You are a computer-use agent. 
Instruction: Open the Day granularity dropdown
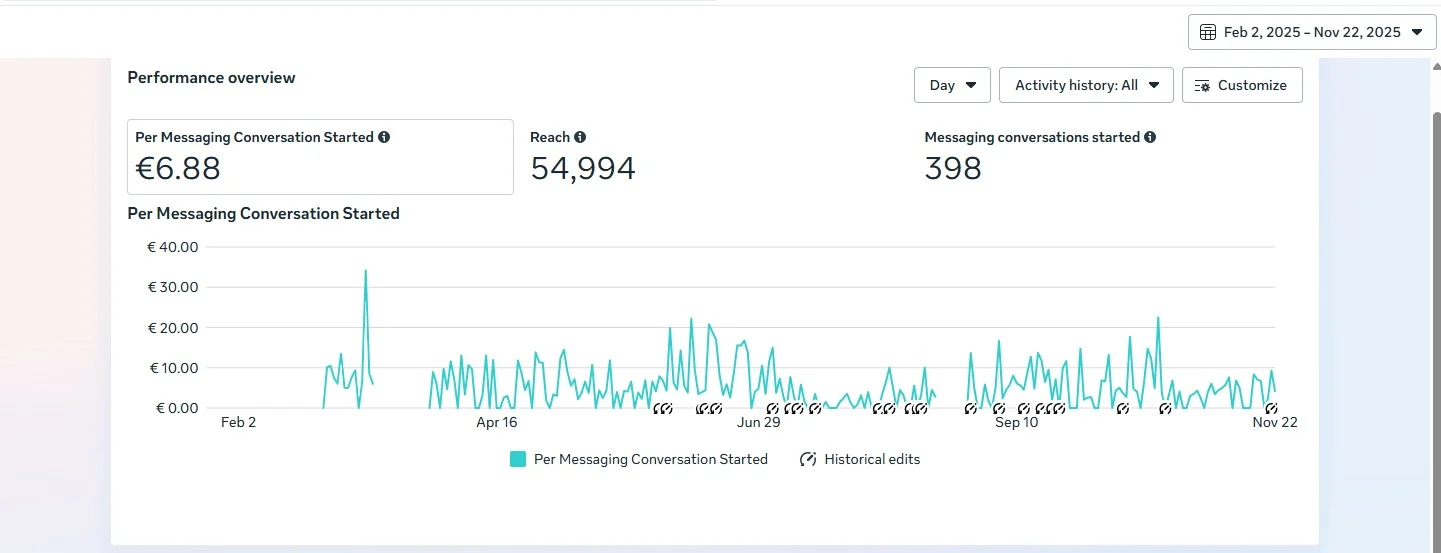[x=952, y=85]
